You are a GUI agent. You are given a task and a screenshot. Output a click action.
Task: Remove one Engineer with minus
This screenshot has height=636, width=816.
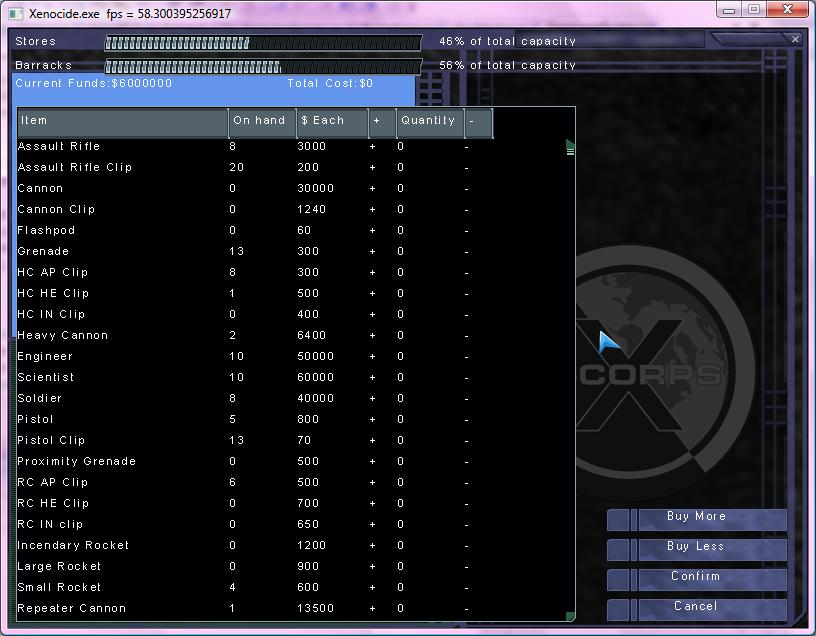point(466,357)
